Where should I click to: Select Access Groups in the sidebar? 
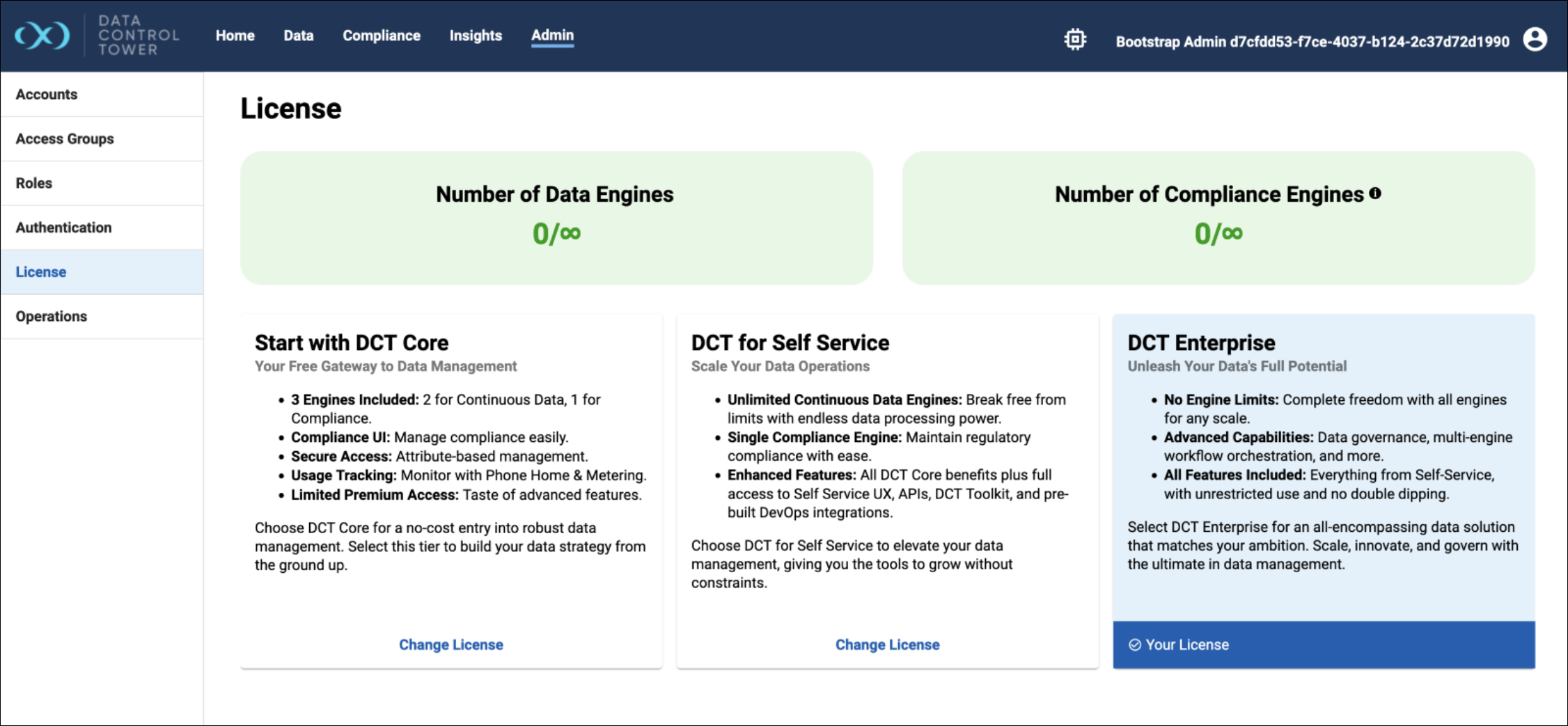(65, 139)
